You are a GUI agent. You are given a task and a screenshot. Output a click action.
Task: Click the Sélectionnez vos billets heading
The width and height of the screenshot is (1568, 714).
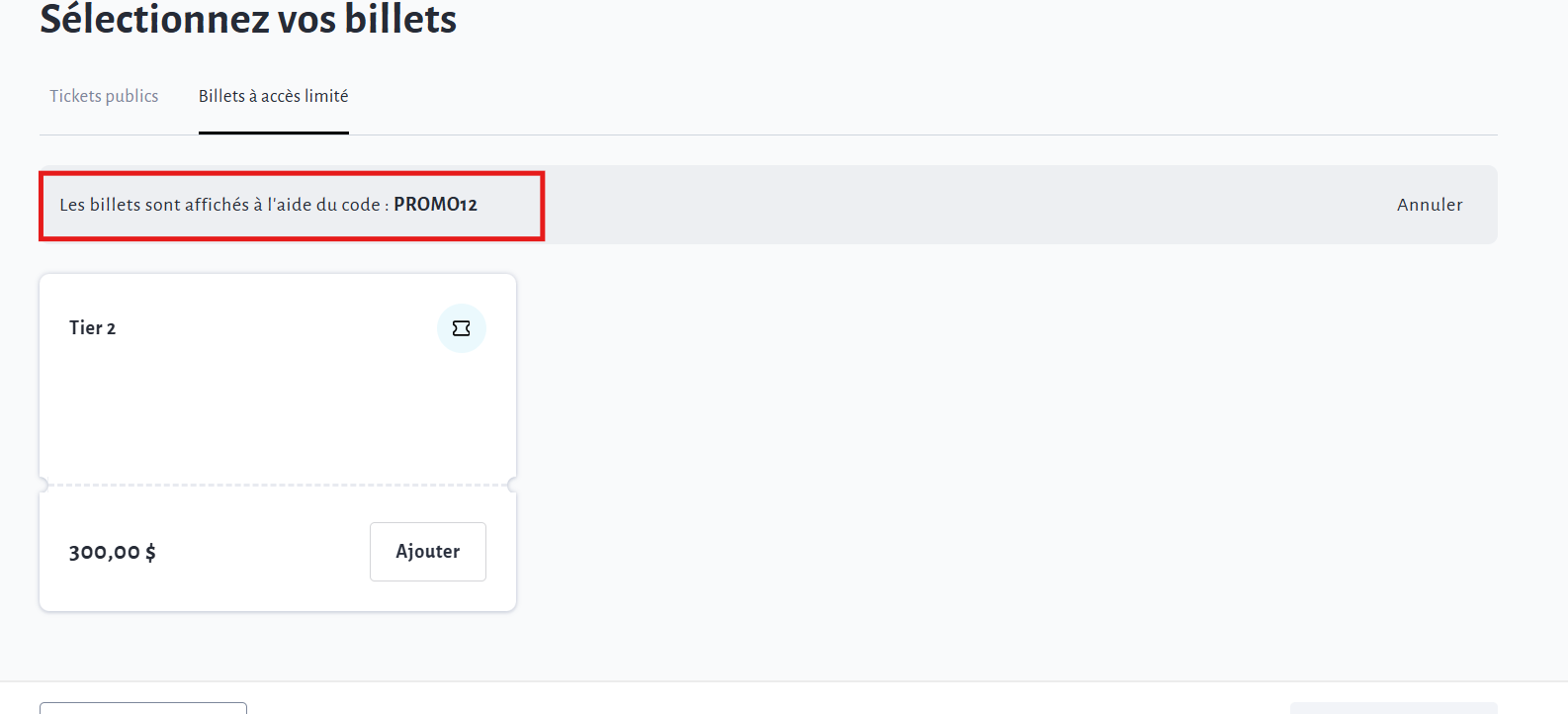(x=248, y=20)
